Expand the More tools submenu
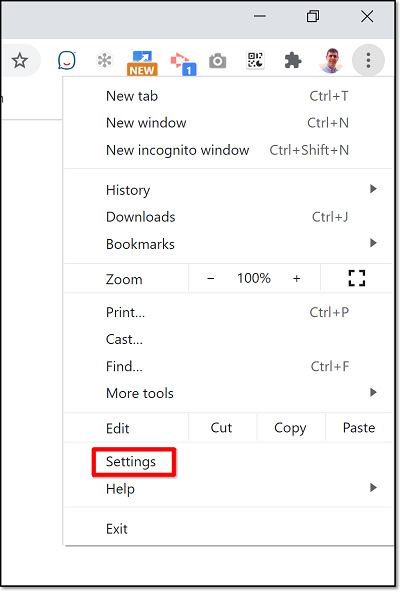 pyautogui.click(x=228, y=393)
